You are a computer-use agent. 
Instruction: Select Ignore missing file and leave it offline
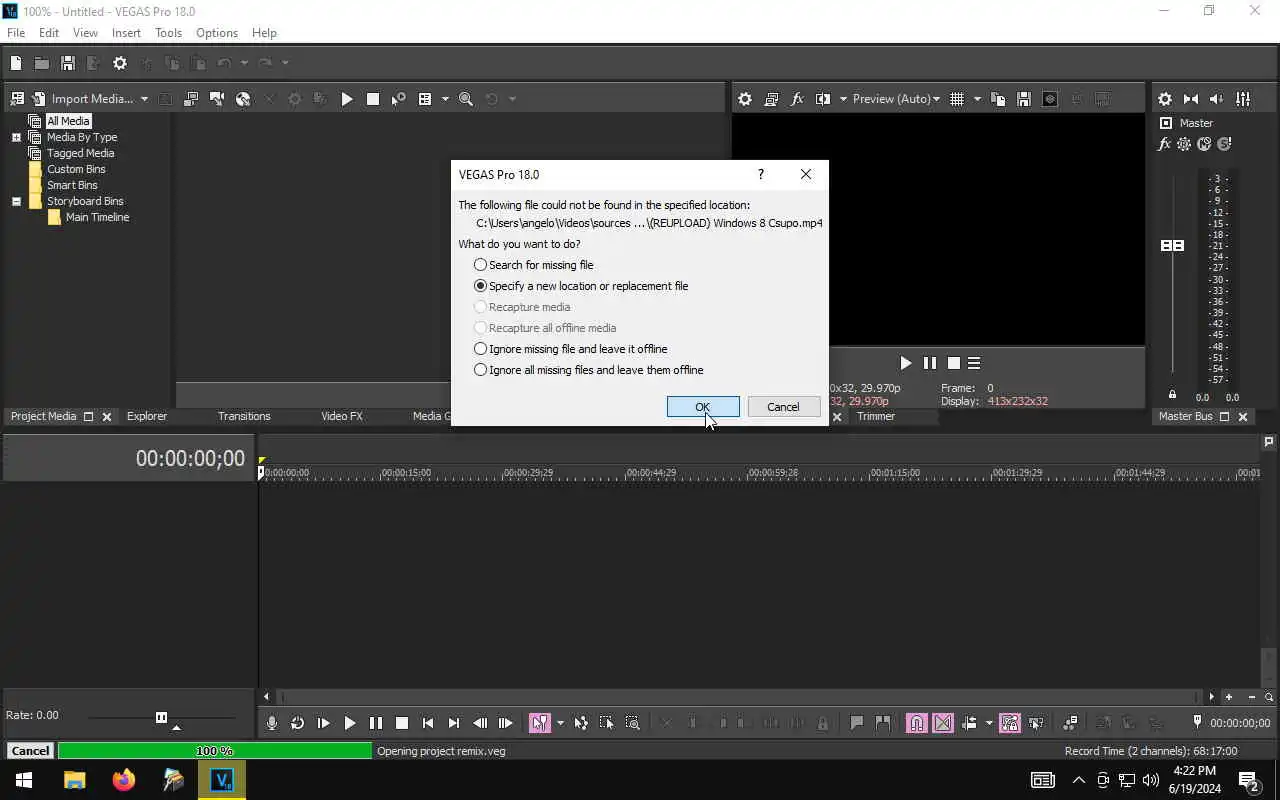click(571, 349)
